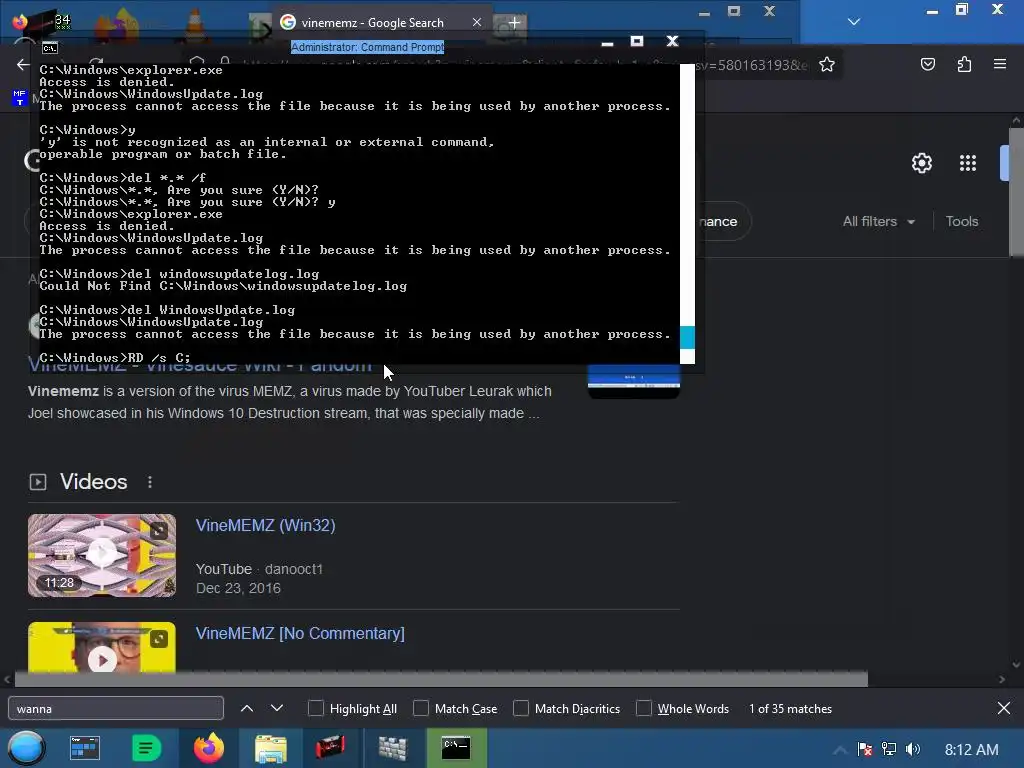Click the YouTube danooct1 source text

[259, 569]
